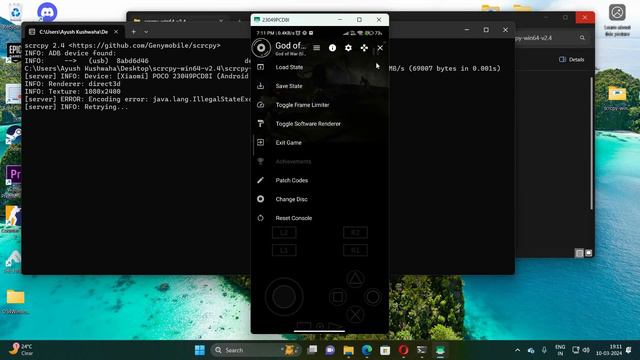Add a new terminal tab with plus
Image resolution: width=640 pixels, height=360 pixels.
click(x=133, y=31)
